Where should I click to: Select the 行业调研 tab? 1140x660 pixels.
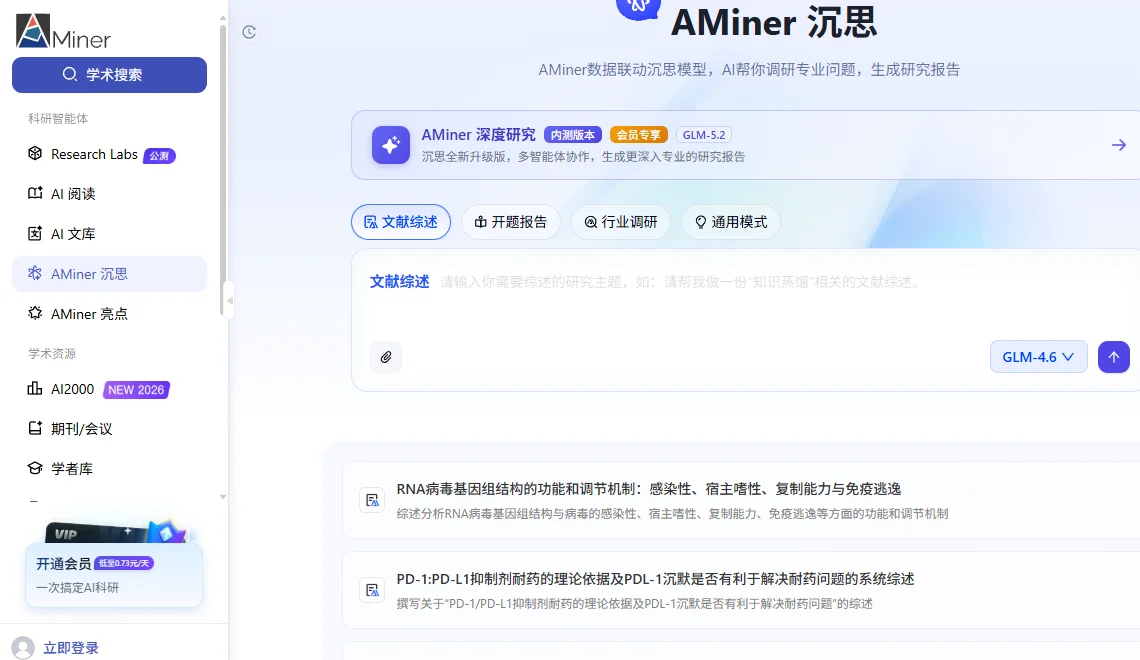pos(621,222)
